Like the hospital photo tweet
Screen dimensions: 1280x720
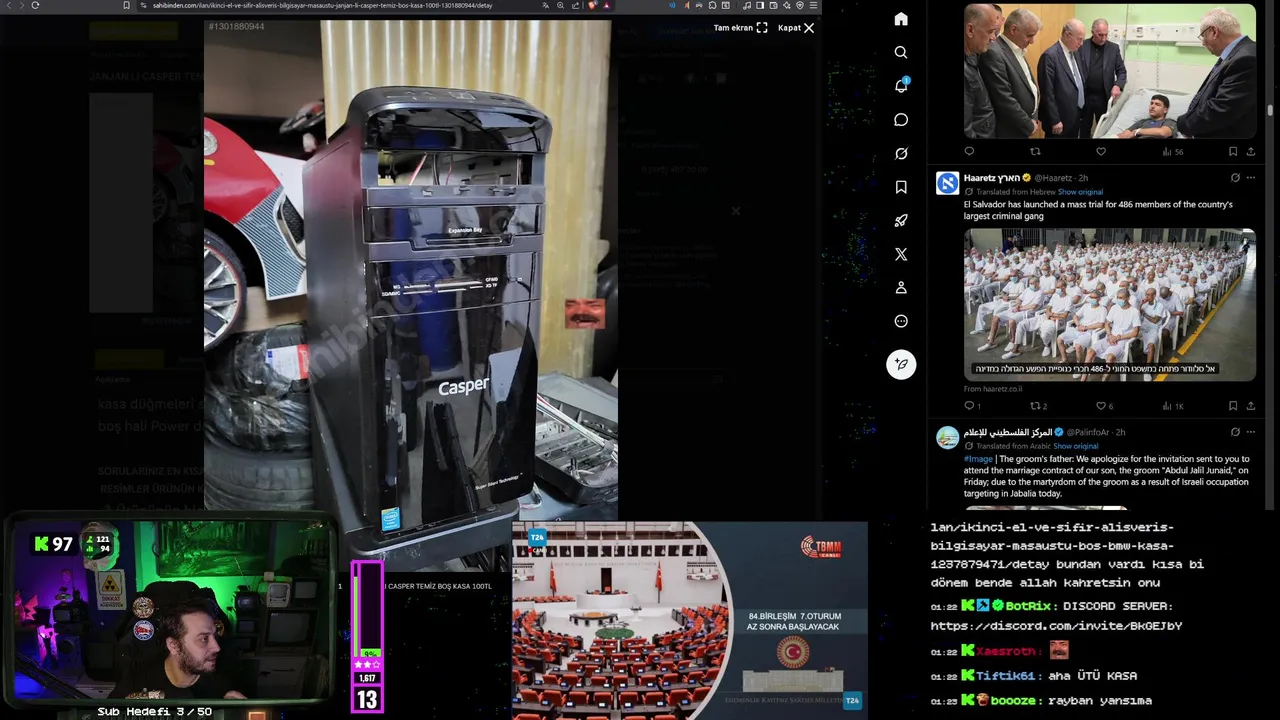click(x=1101, y=151)
